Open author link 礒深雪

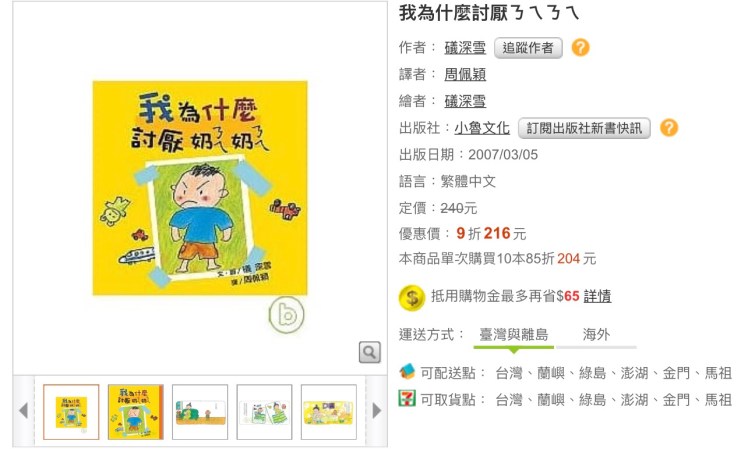pos(465,48)
